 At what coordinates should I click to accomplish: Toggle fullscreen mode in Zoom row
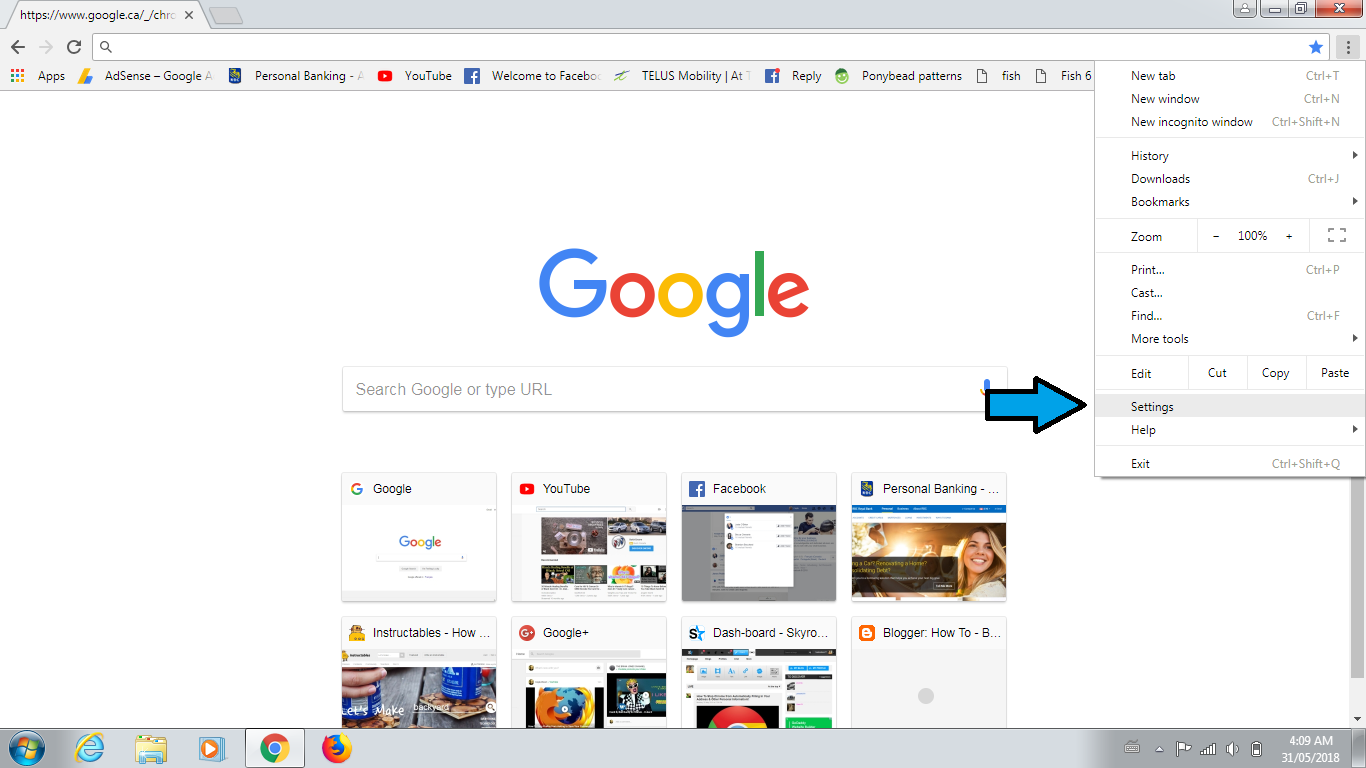click(x=1337, y=236)
